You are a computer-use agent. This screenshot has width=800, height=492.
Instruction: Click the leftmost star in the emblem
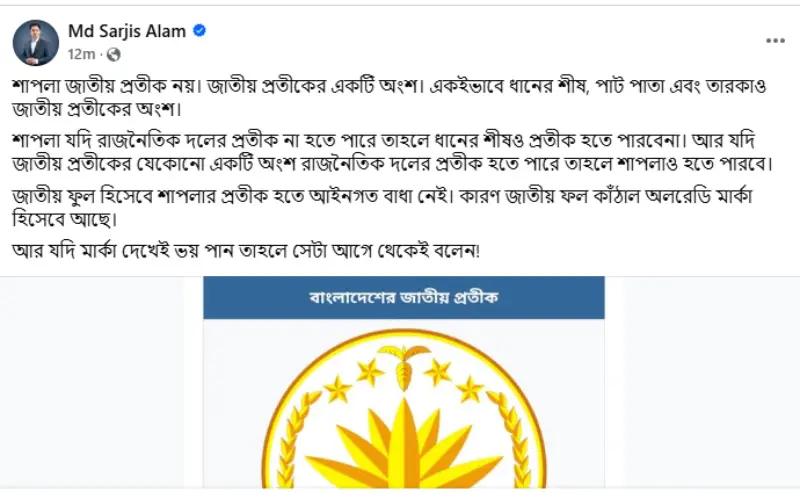point(337,389)
